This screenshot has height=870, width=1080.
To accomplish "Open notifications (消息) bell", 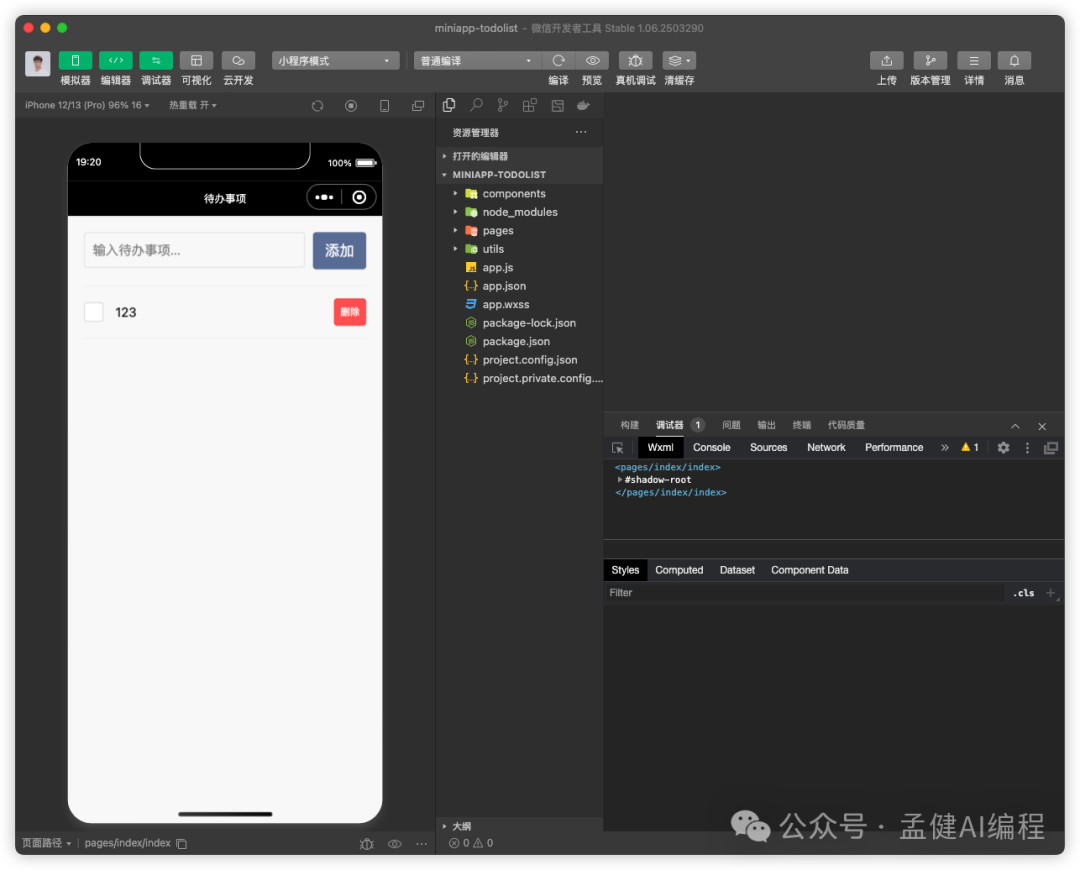I will point(1014,61).
